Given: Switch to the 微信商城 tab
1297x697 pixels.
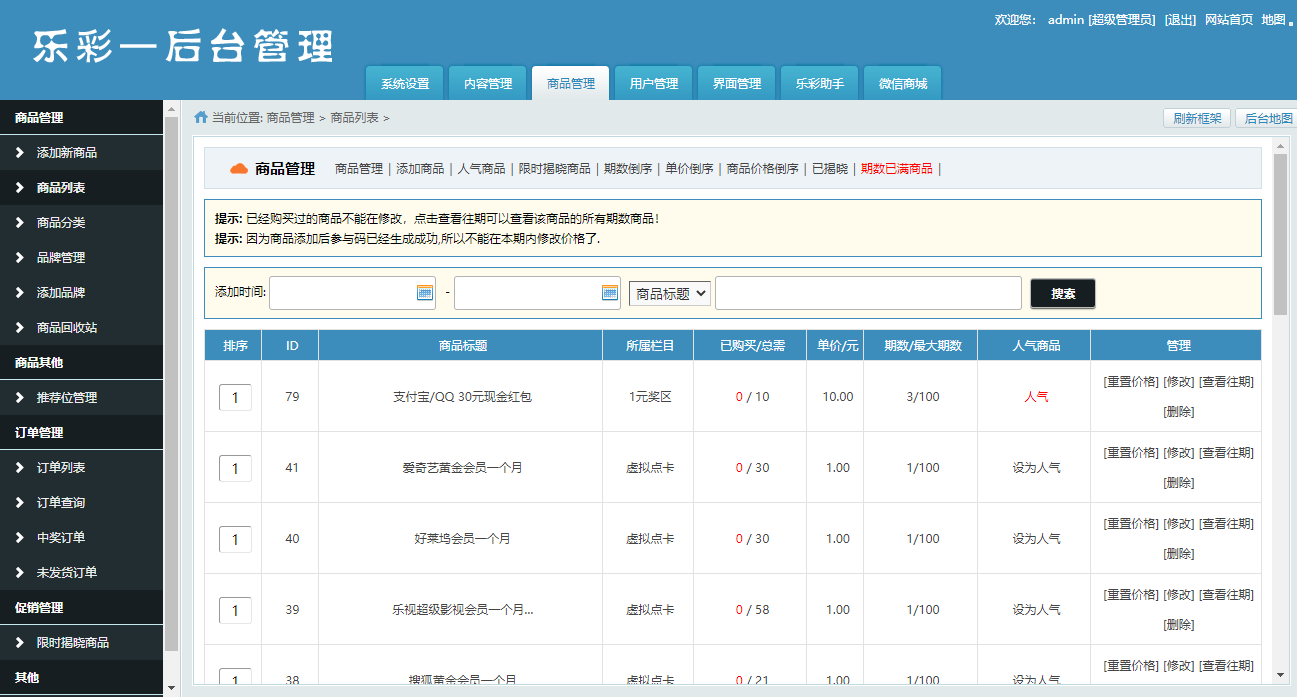Looking at the screenshot, I should (903, 84).
